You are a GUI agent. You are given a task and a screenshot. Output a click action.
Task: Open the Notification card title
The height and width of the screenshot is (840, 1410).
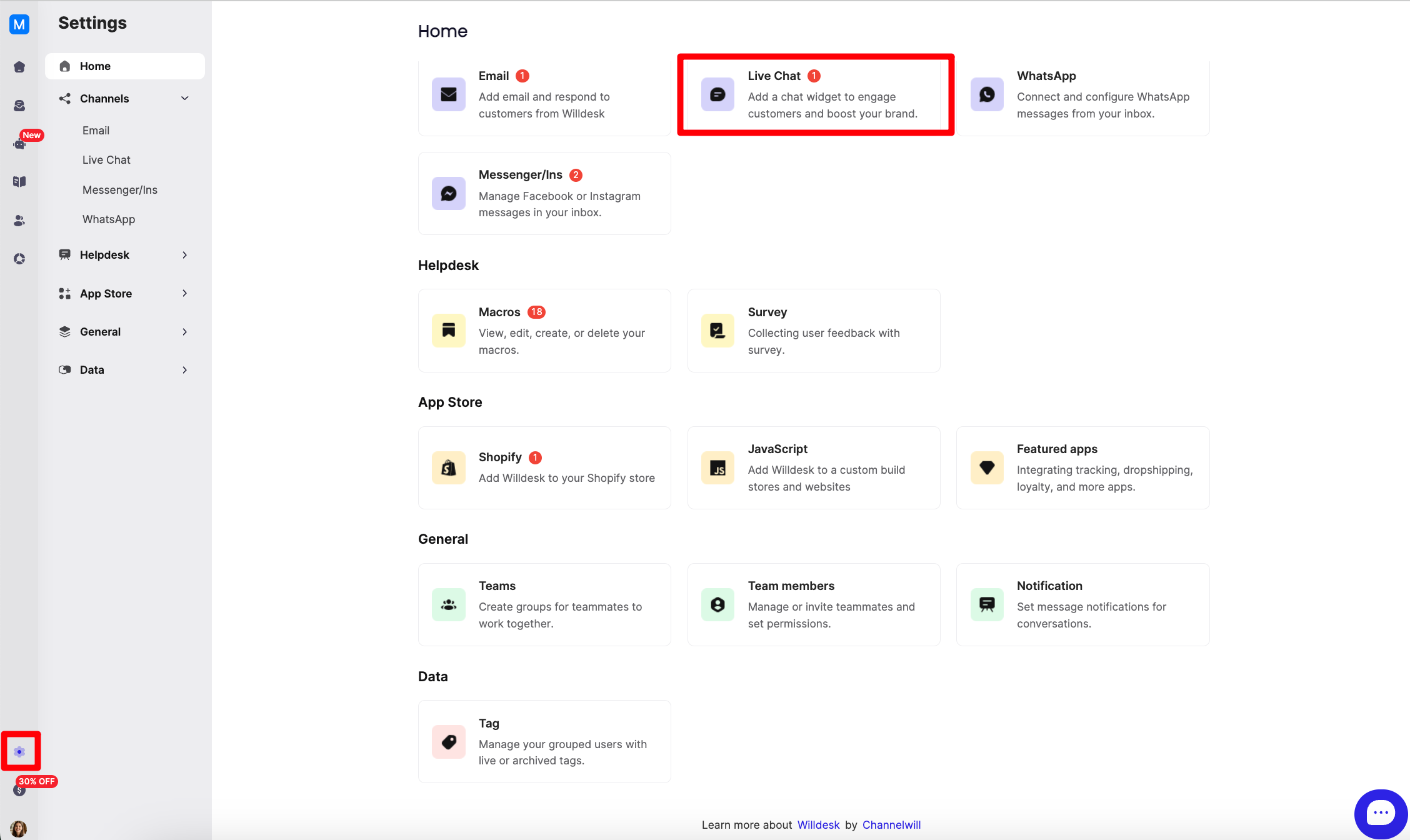1049,586
